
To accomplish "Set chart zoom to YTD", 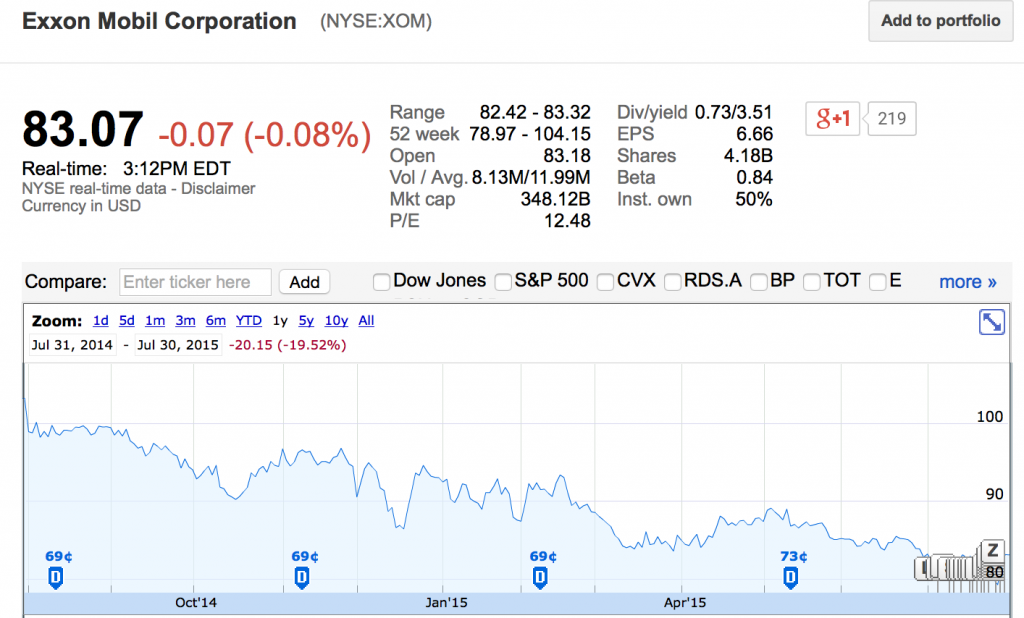I will click(x=249, y=321).
